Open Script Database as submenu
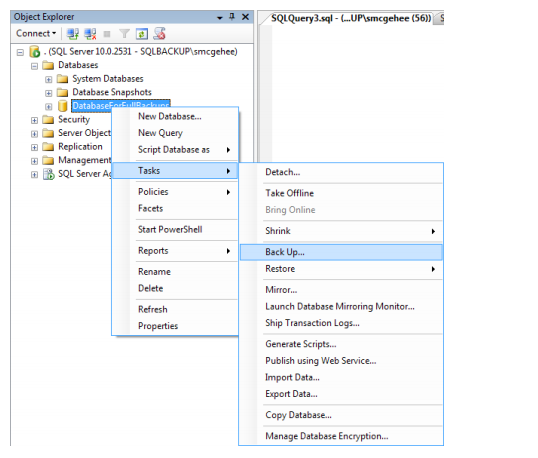 pyautogui.click(x=175, y=150)
